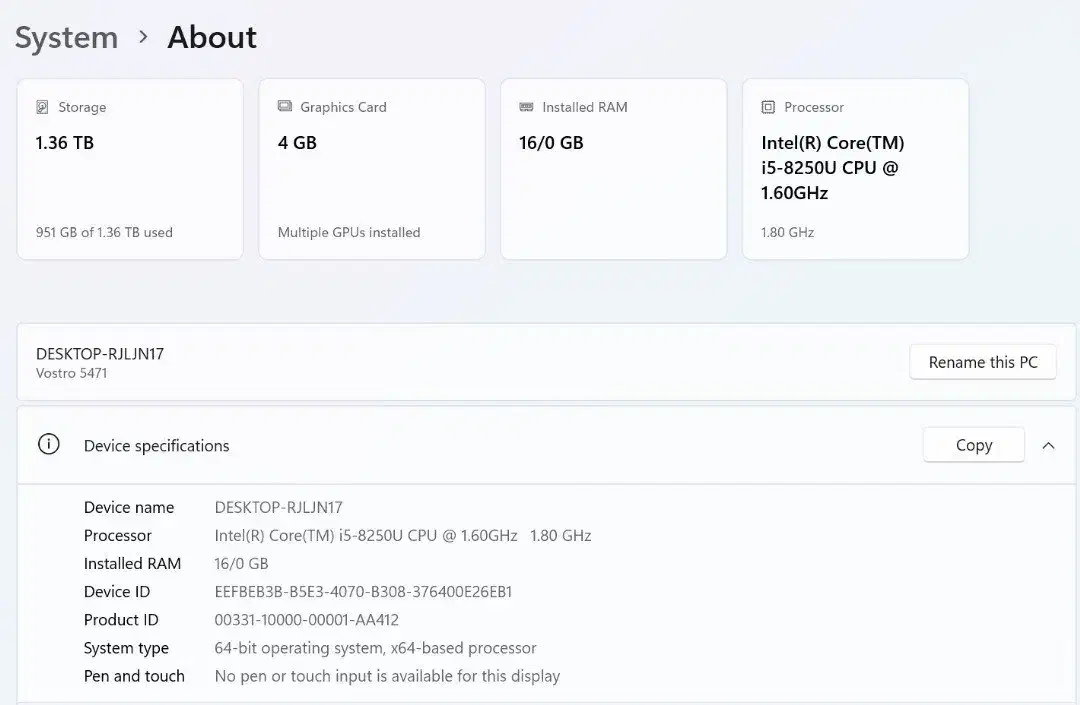Collapse the Device specifications section chevron
The image size is (1080, 705).
(1048, 445)
